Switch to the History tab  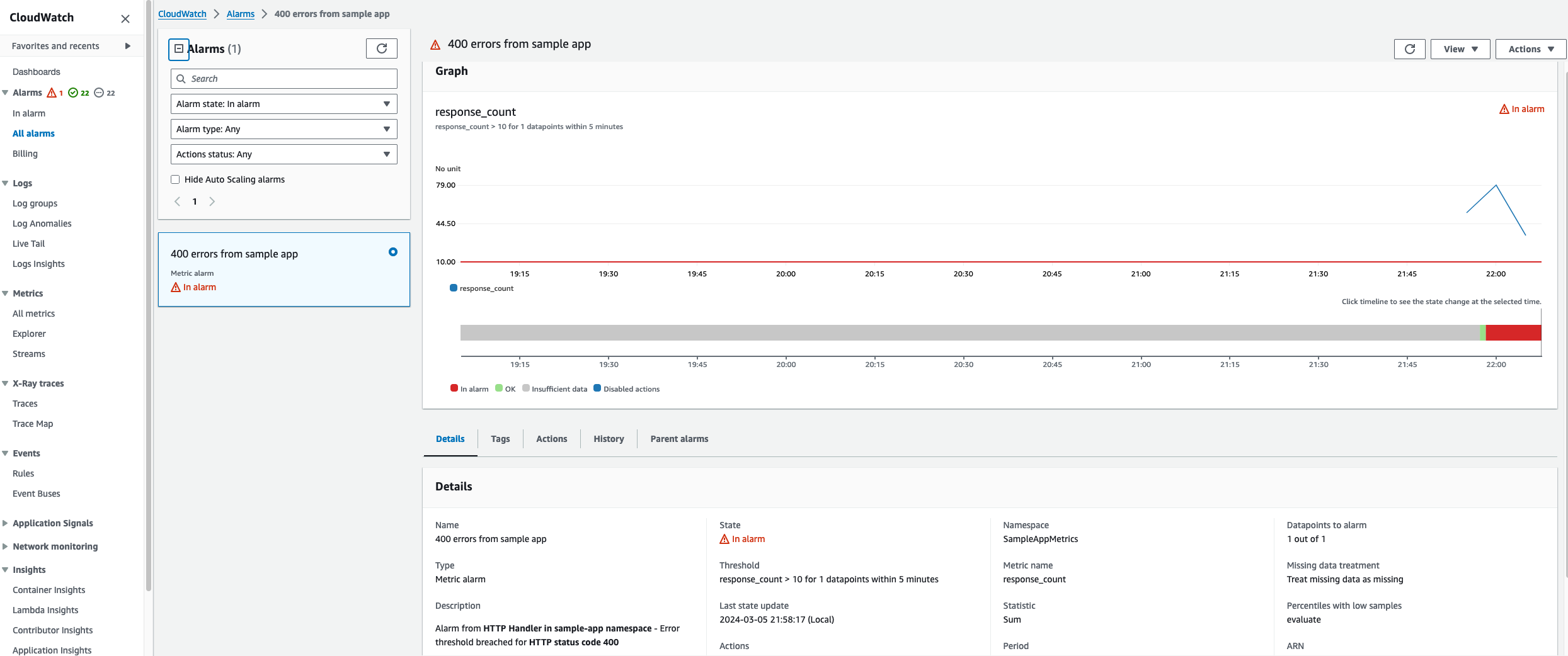point(607,439)
